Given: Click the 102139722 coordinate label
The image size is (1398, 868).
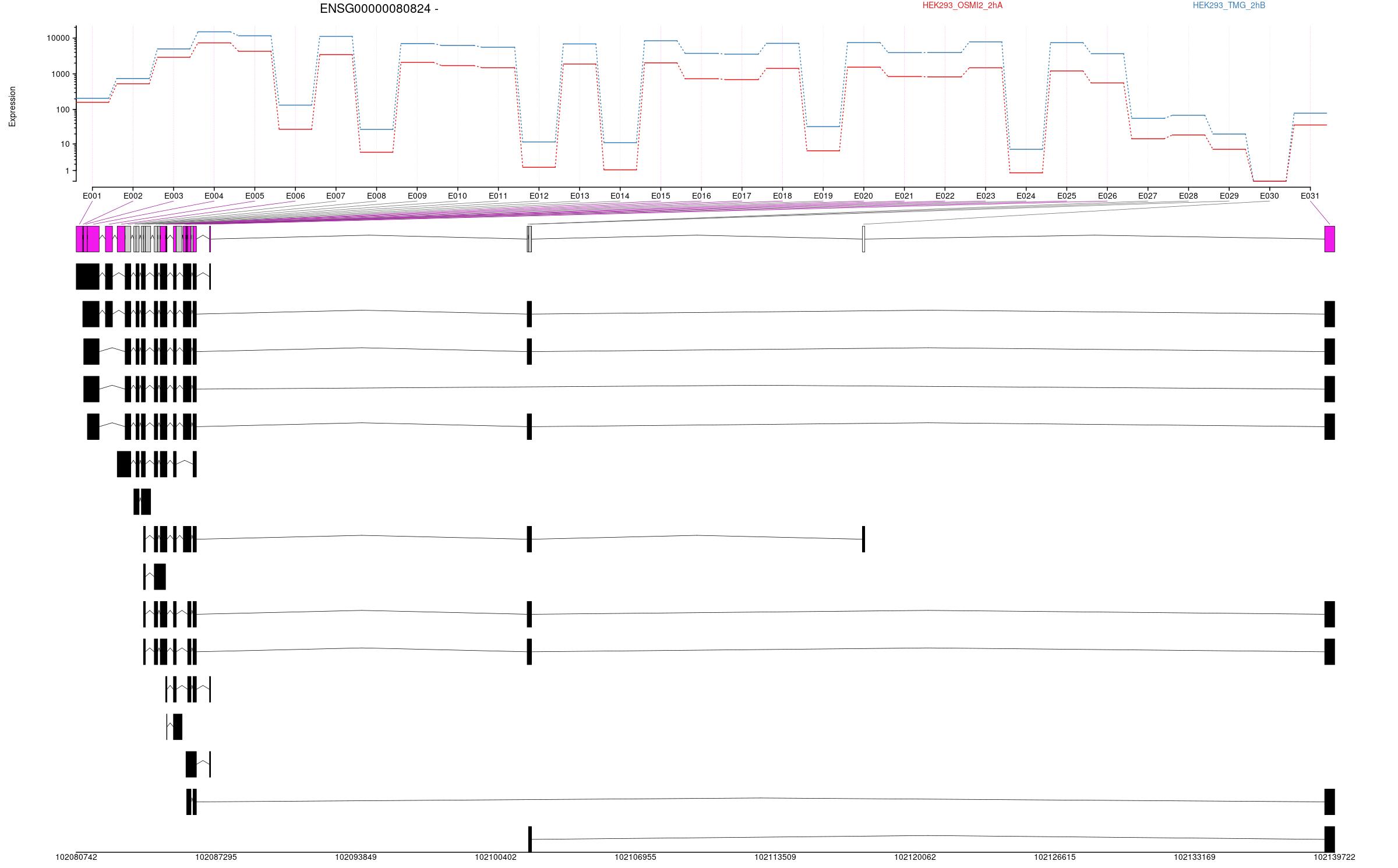Looking at the screenshot, I should (x=1335, y=858).
